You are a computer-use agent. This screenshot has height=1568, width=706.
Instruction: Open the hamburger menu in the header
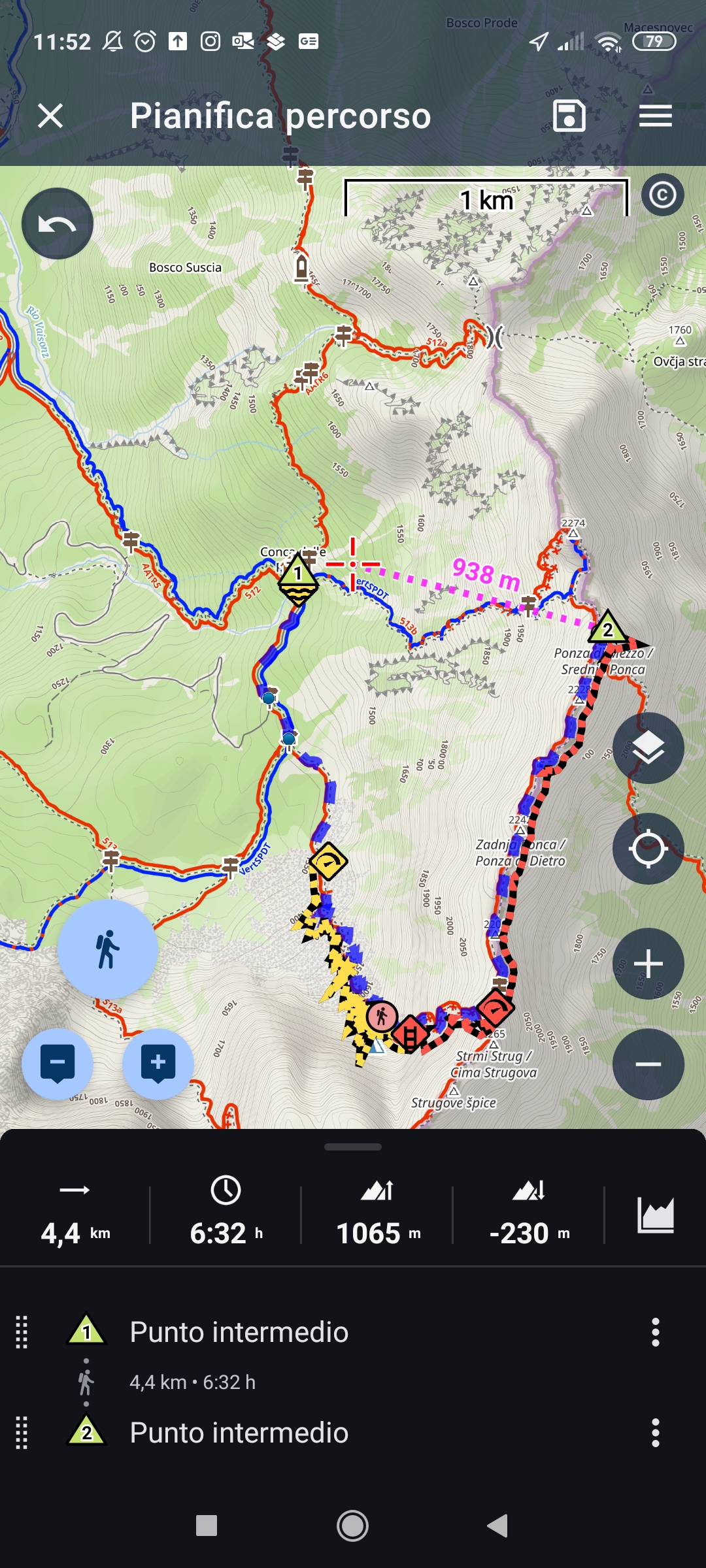click(x=655, y=116)
